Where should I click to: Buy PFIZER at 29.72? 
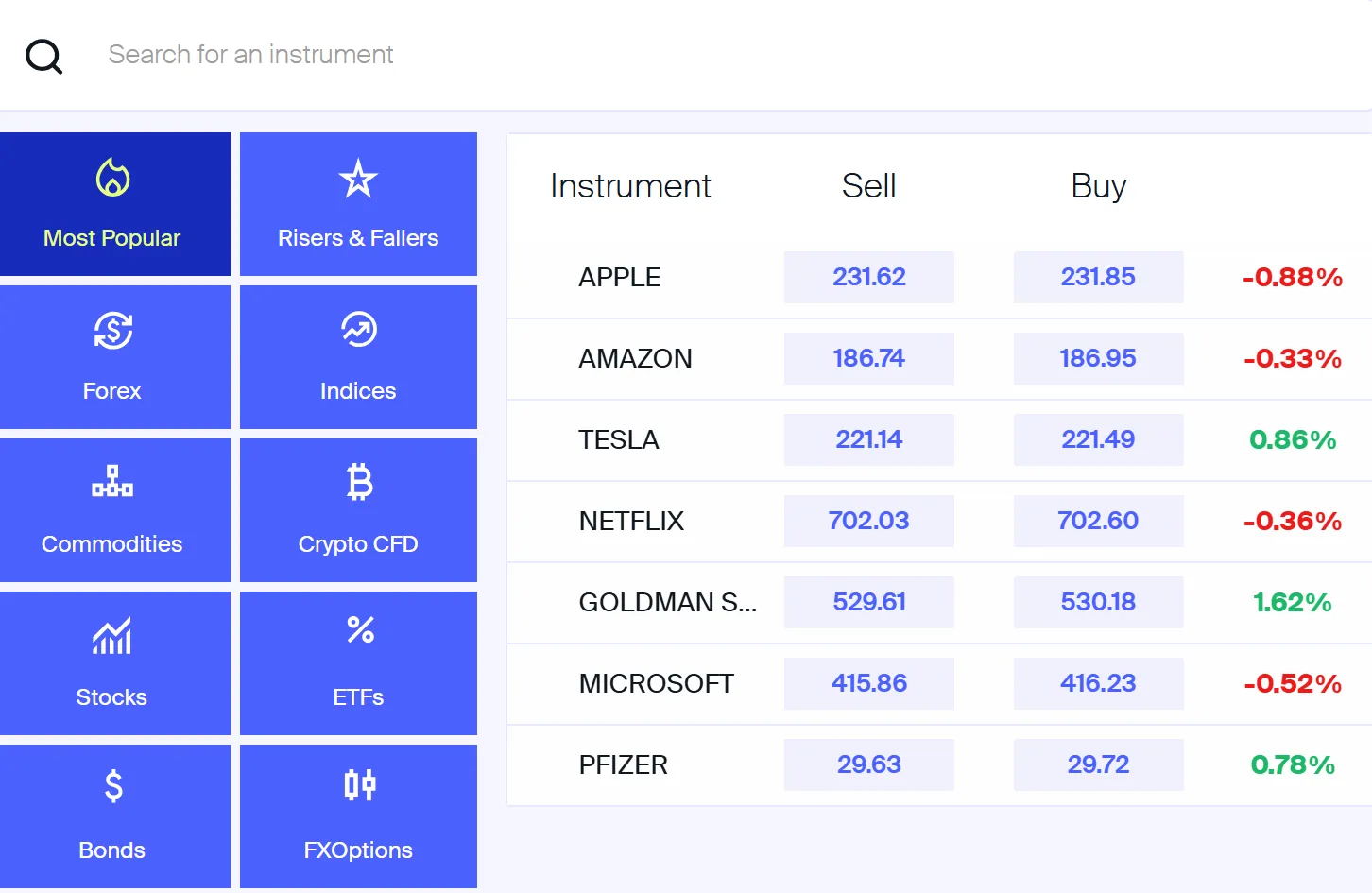pos(1099,764)
